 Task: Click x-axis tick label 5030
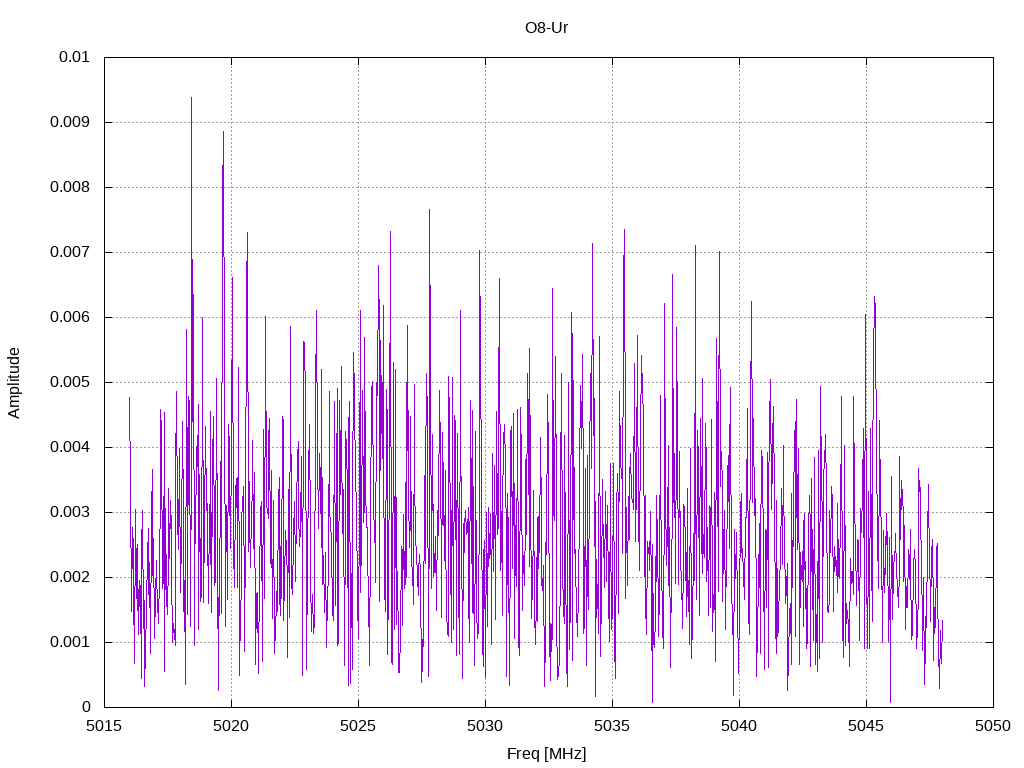point(485,726)
